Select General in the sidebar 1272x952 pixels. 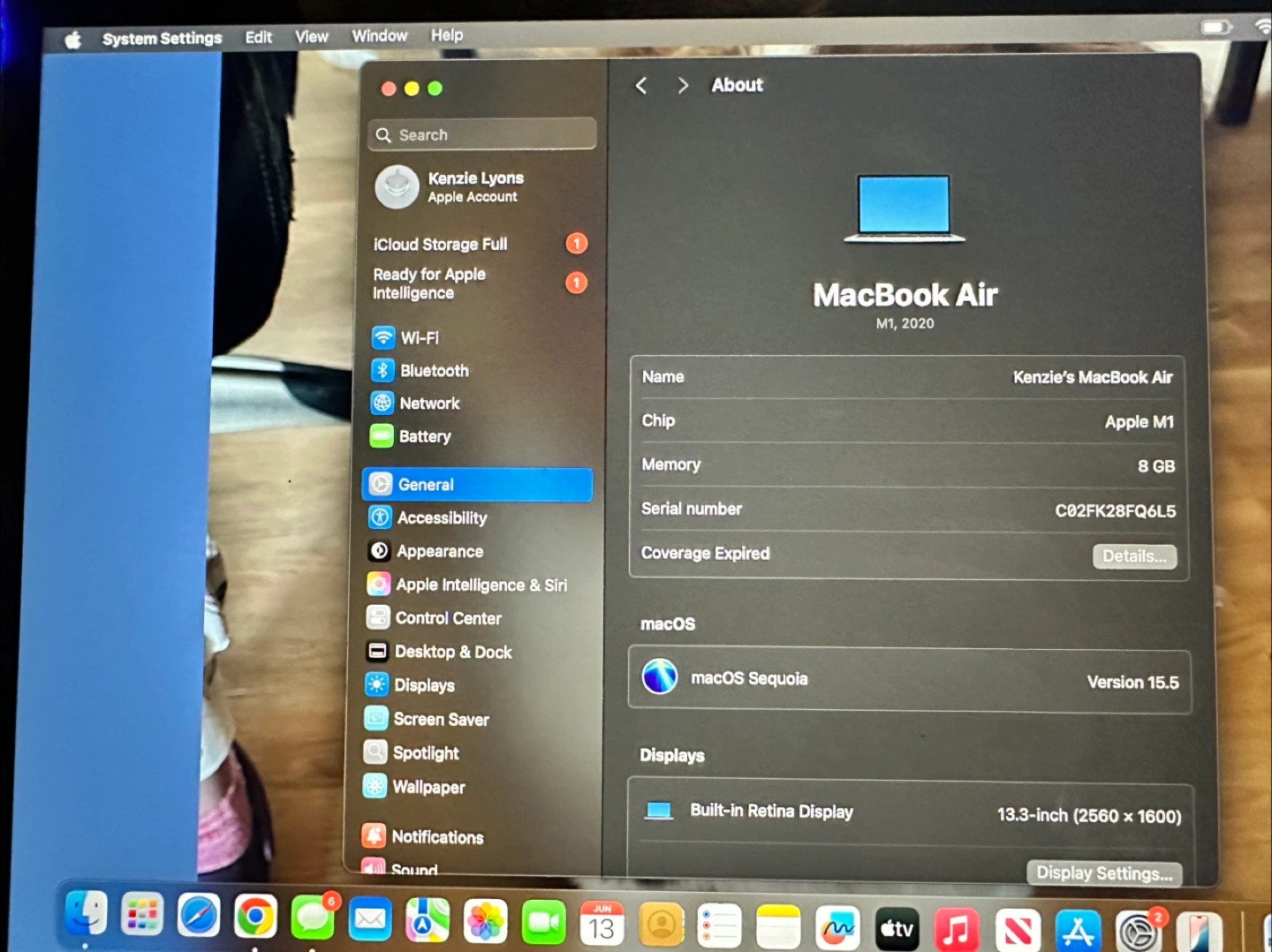coord(477,484)
